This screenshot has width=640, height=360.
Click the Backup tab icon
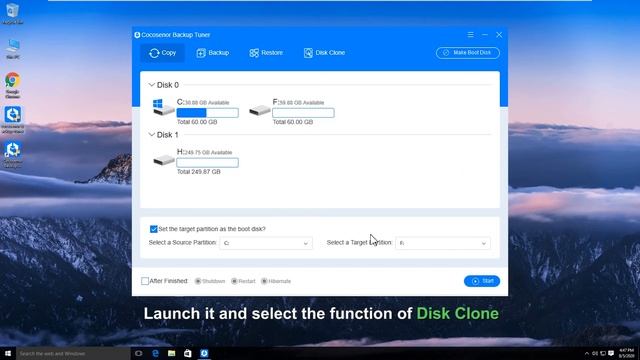tap(201, 53)
